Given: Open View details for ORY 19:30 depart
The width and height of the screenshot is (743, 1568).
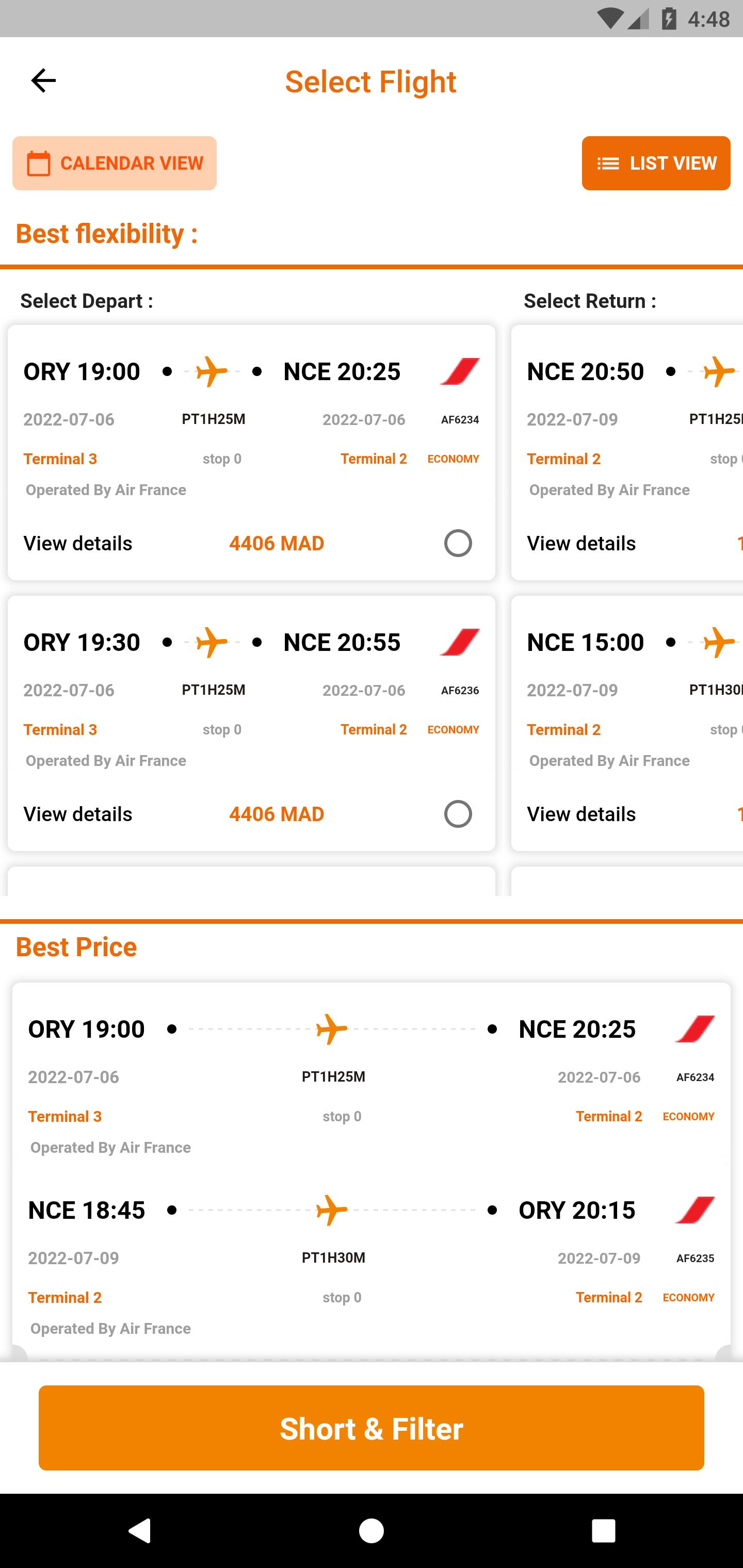Looking at the screenshot, I should pyautogui.click(x=78, y=814).
